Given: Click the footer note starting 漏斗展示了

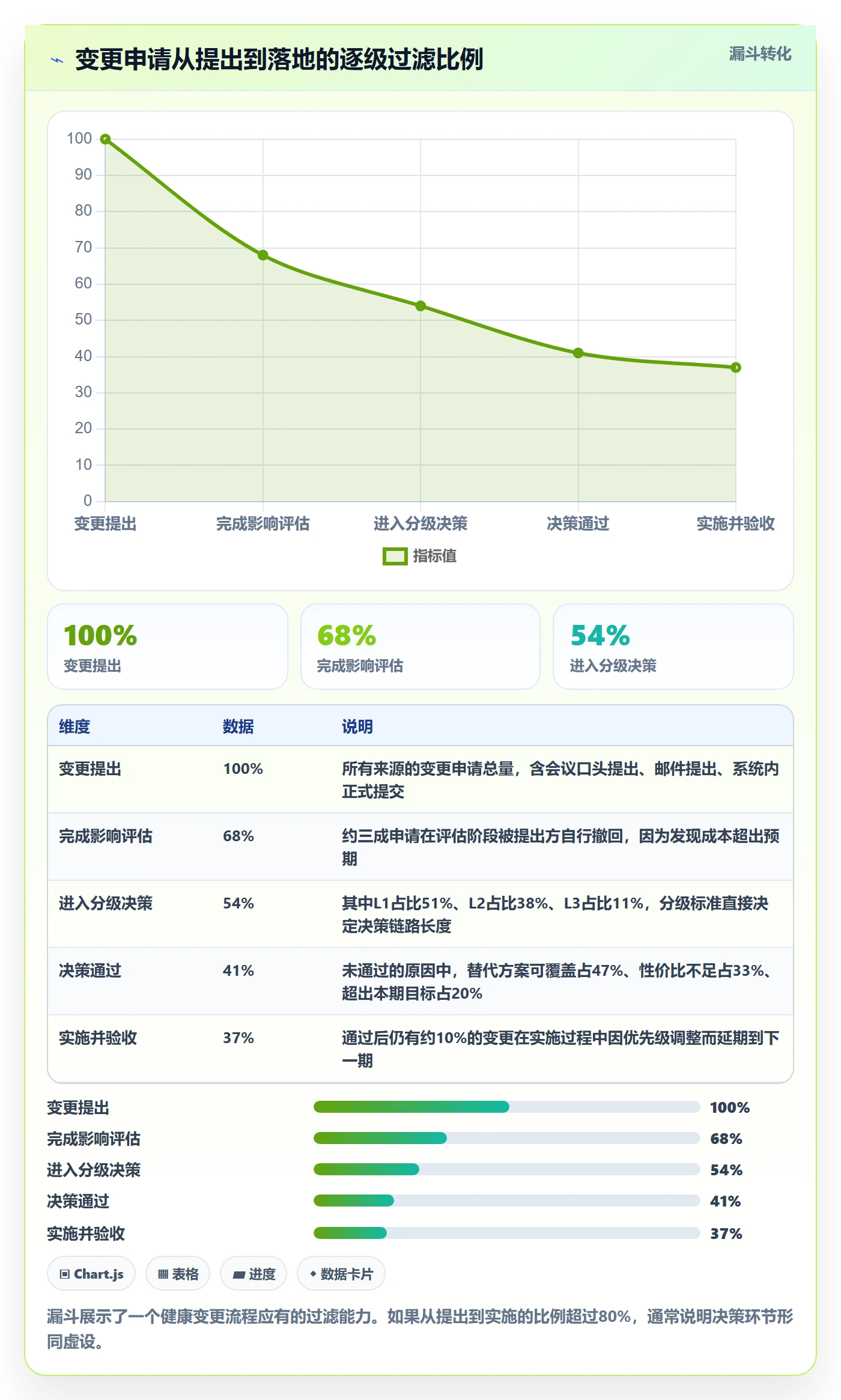Looking at the screenshot, I should [x=420, y=1329].
